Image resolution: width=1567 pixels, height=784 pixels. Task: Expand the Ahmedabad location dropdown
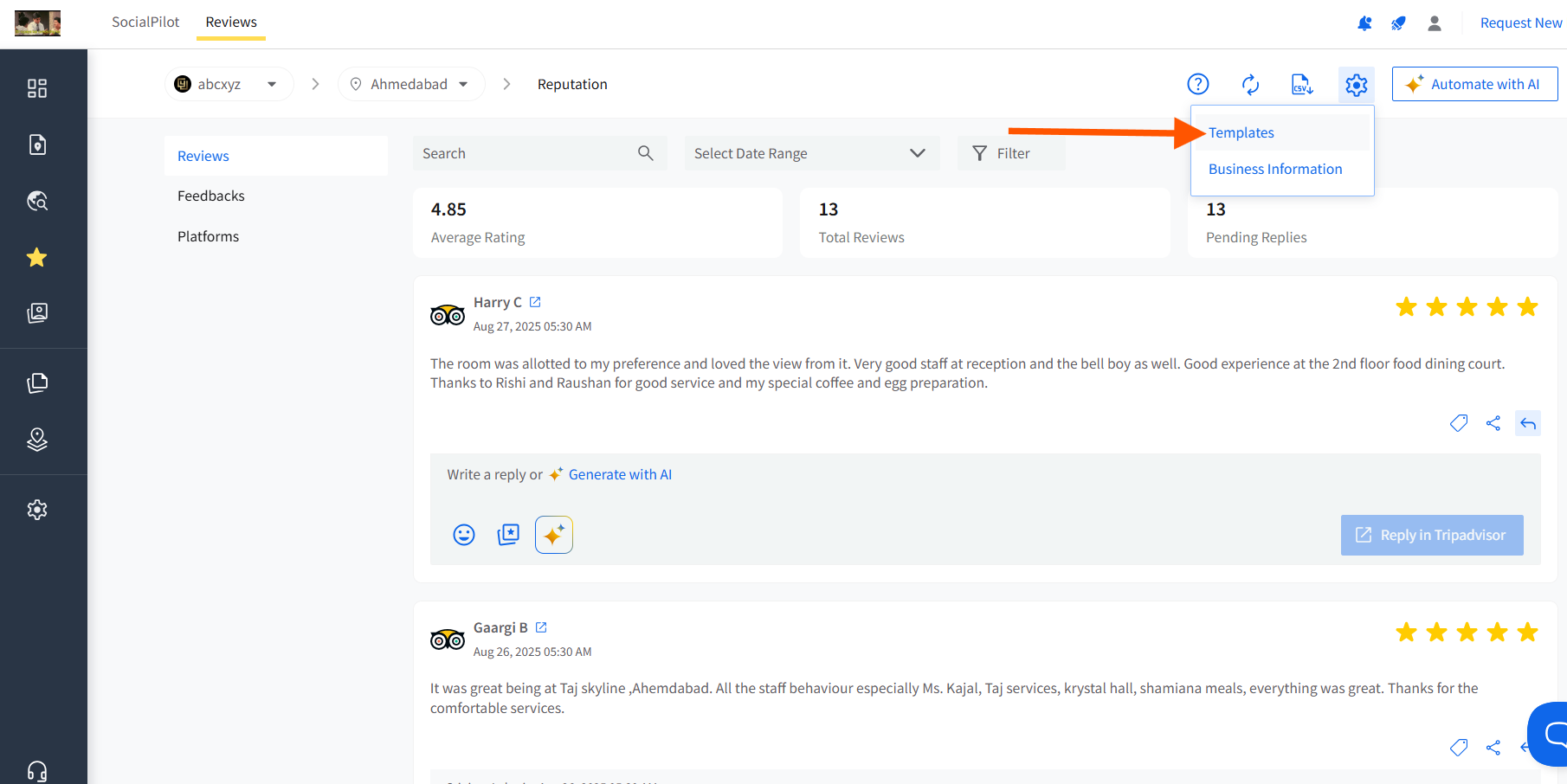click(x=411, y=84)
